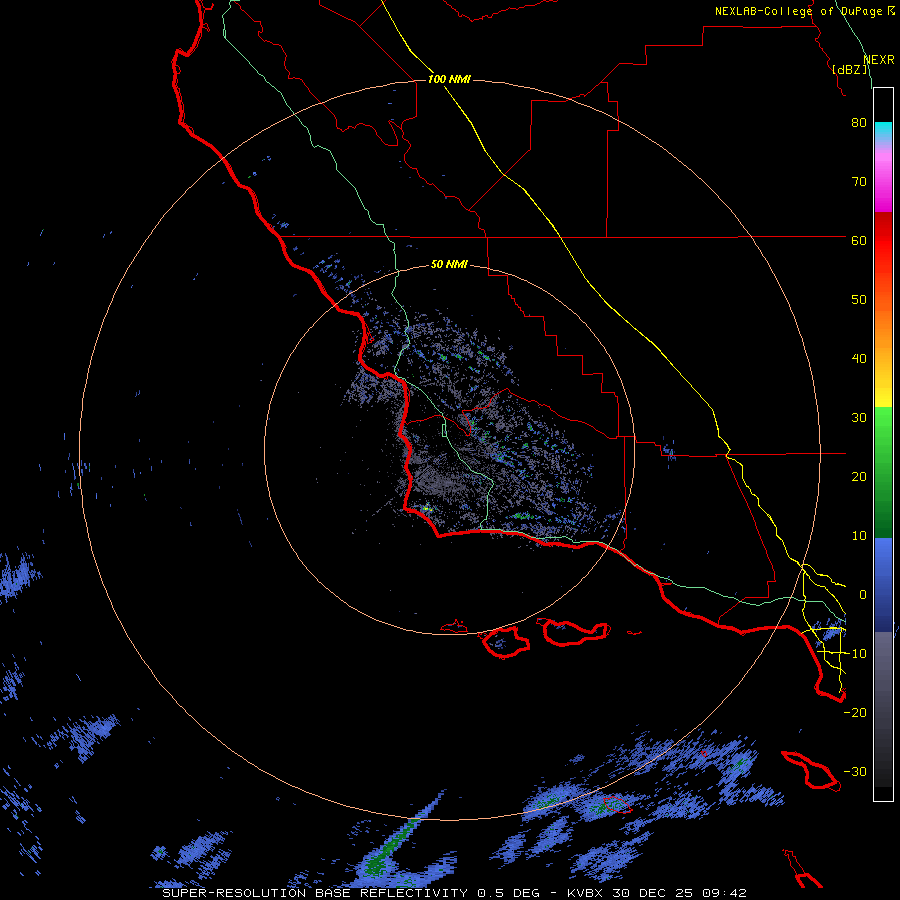900x900 pixels.
Task: Click the 50 NMI range ring label
Action: click(449, 265)
